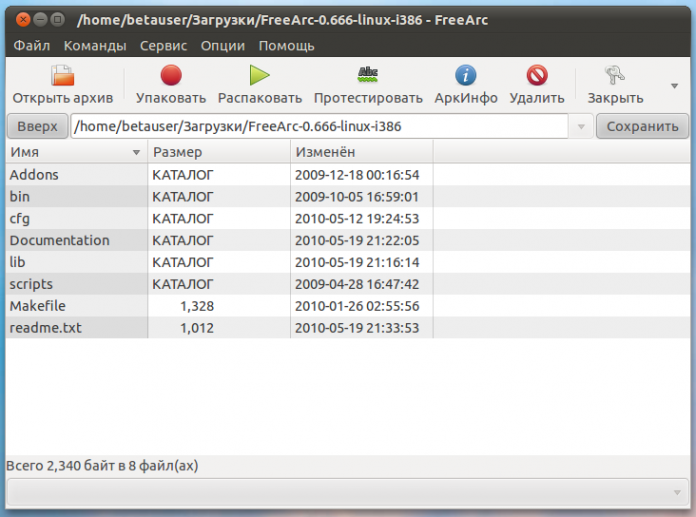Open the Помощь menu
Screen dimensions: 696x517
click(286, 46)
